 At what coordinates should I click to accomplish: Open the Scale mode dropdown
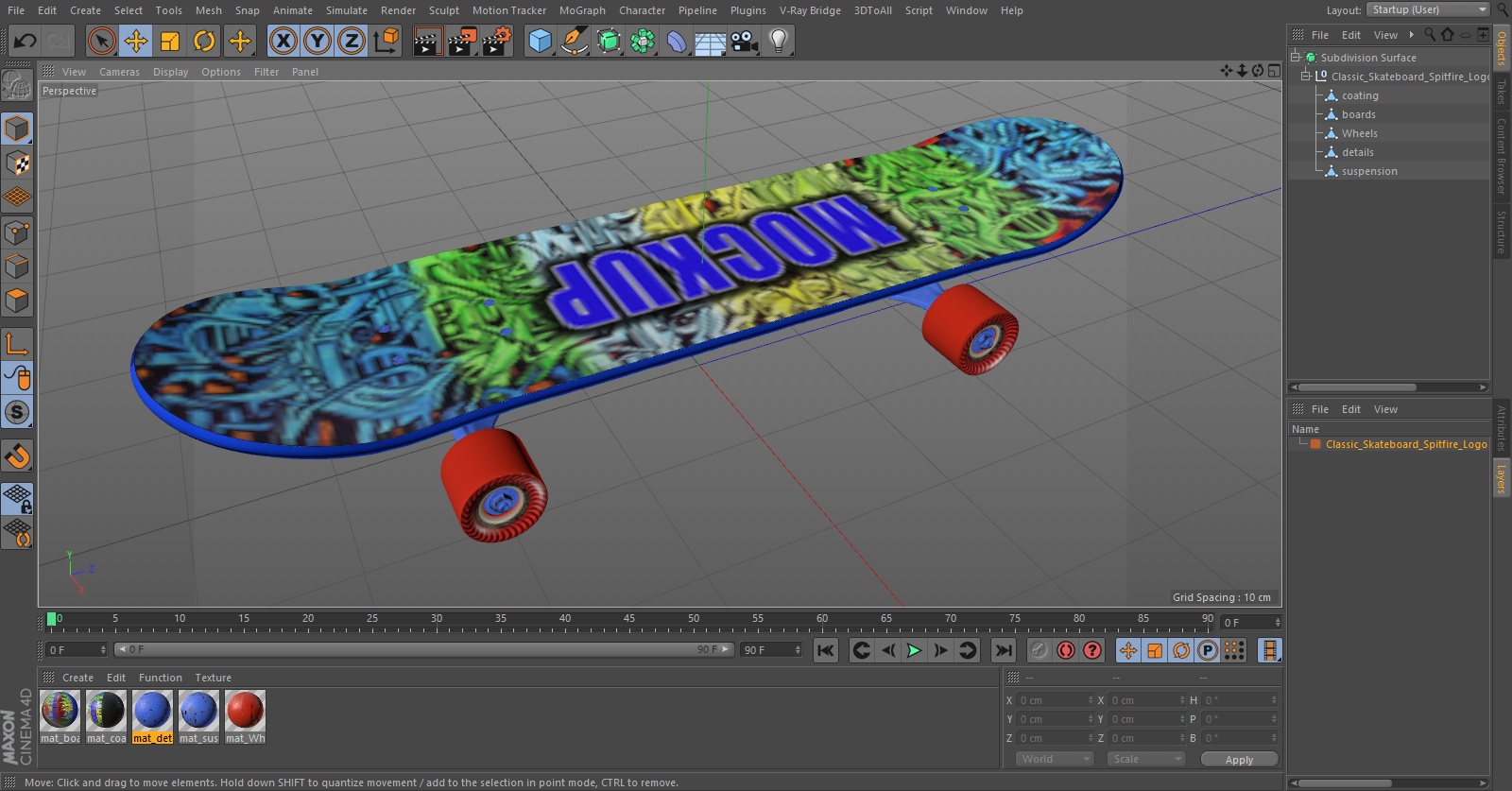(x=1146, y=759)
